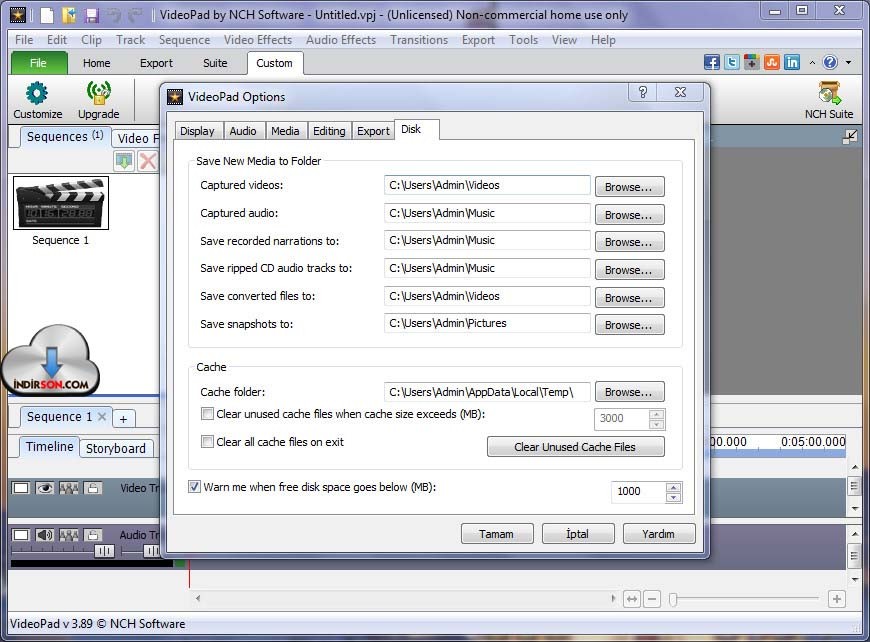Browse for Cache folder location
The width and height of the screenshot is (870, 642).
click(x=629, y=392)
